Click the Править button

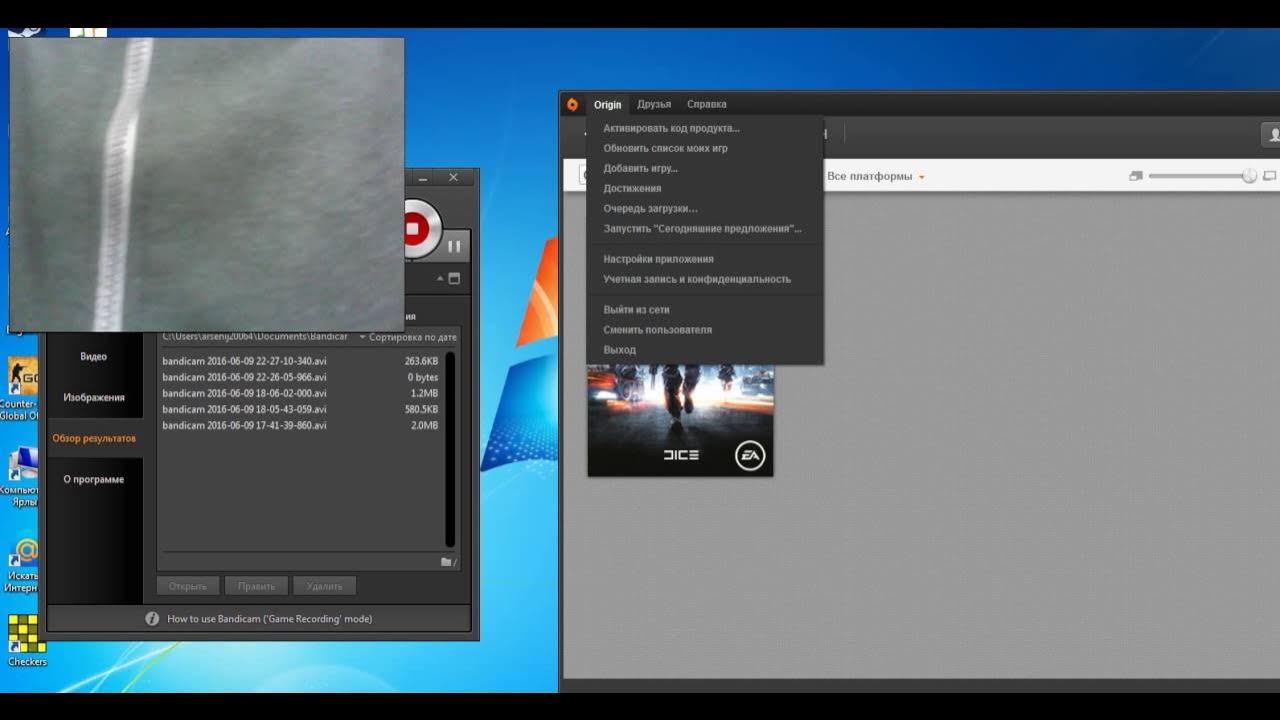pyautogui.click(x=256, y=586)
